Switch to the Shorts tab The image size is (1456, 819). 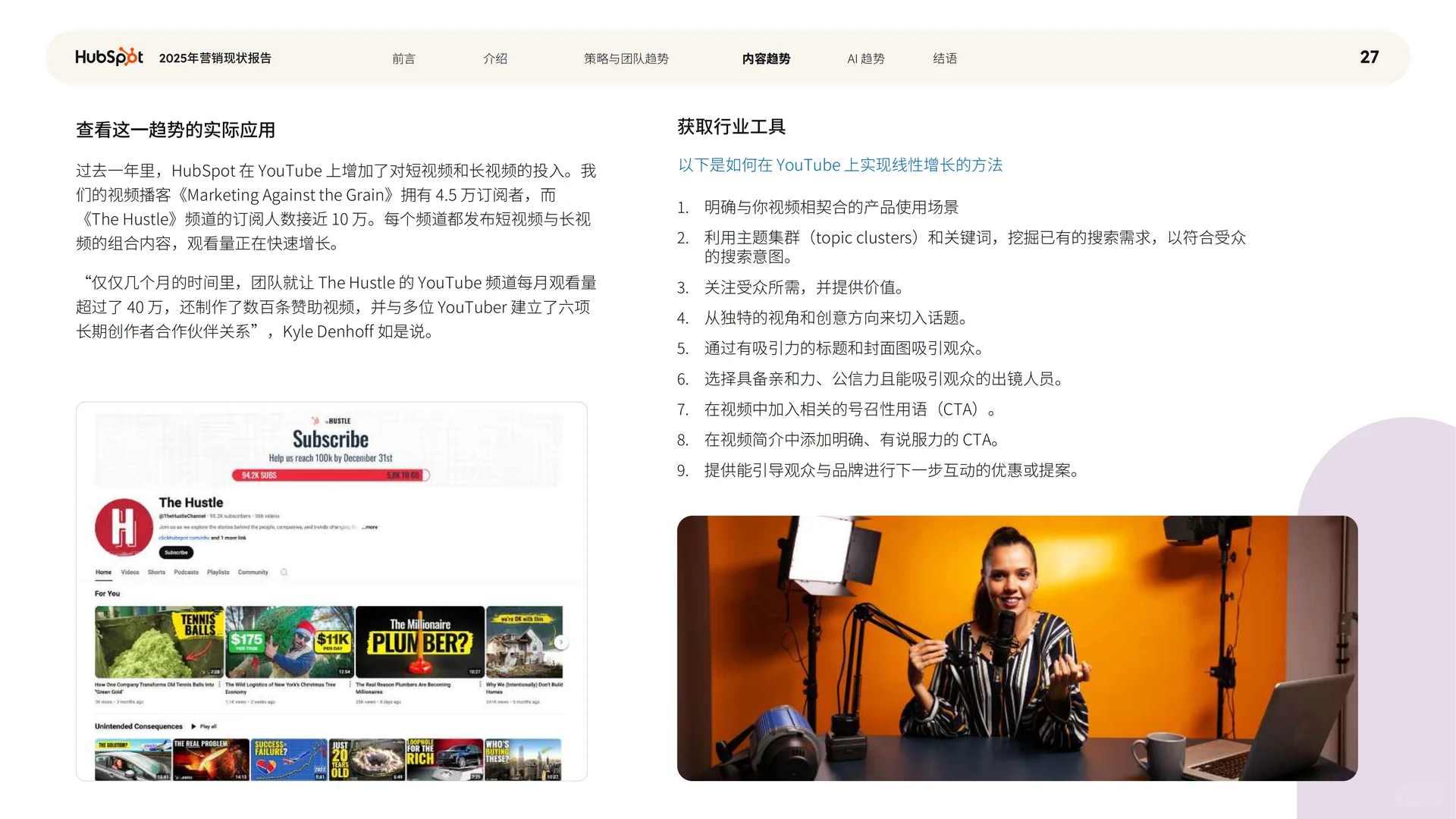[x=157, y=573]
